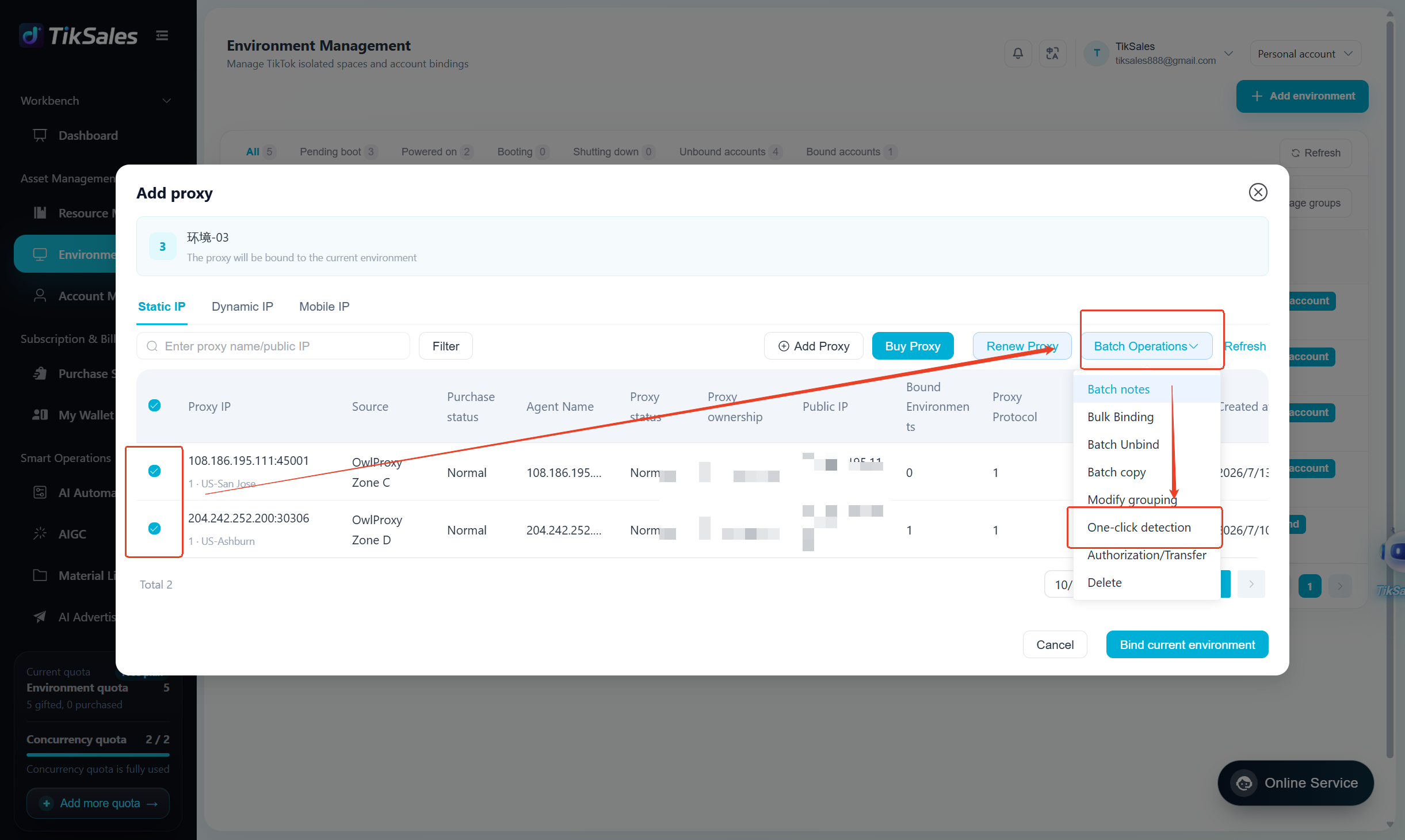This screenshot has width=1405, height=840.
Task: Open the AIGC sidebar item
Action: point(72,534)
